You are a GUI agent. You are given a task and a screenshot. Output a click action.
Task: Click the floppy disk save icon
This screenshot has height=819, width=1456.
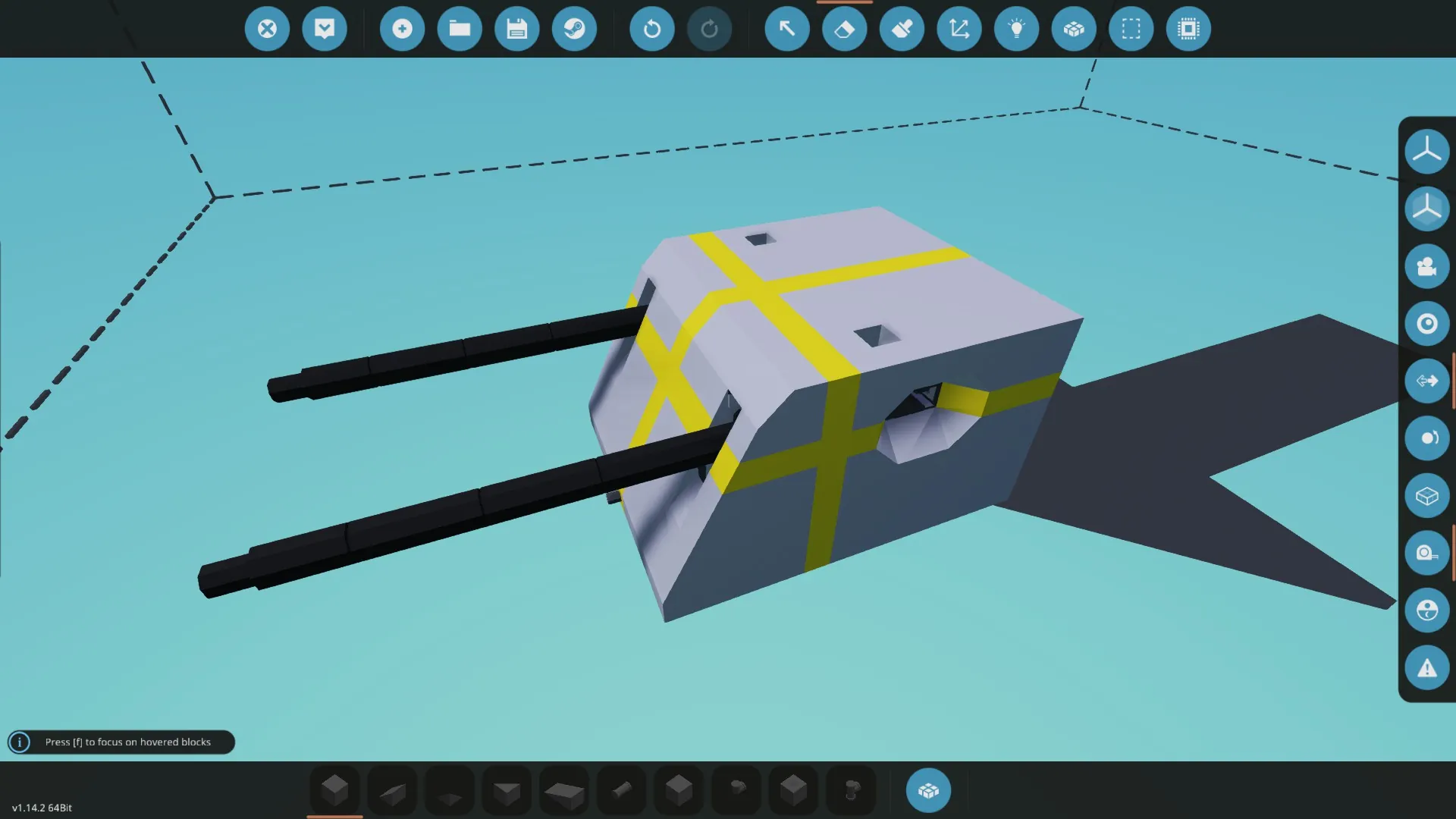516,29
